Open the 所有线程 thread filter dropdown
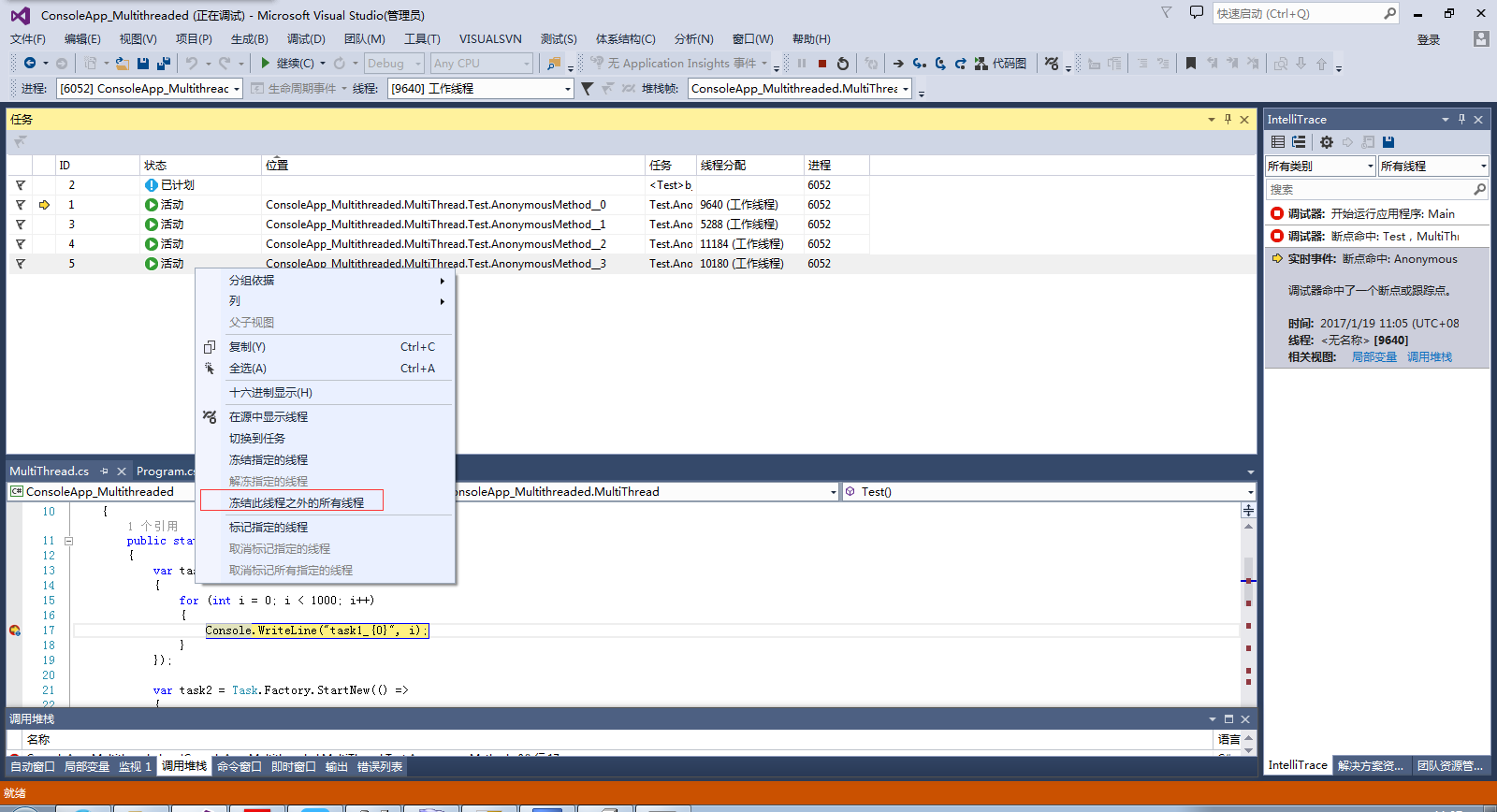The image size is (1497, 812). click(1433, 166)
